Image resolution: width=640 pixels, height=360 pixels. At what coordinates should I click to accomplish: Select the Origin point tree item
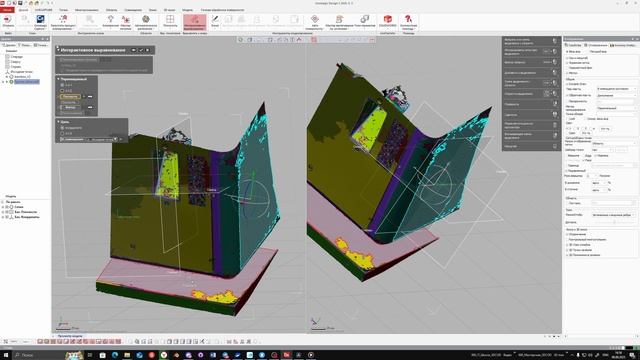click(21, 71)
